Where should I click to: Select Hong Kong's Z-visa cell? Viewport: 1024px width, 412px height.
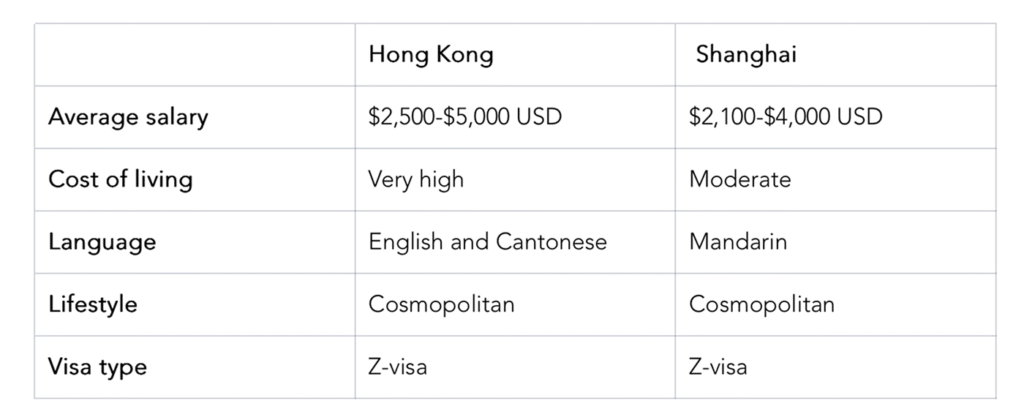(x=398, y=367)
